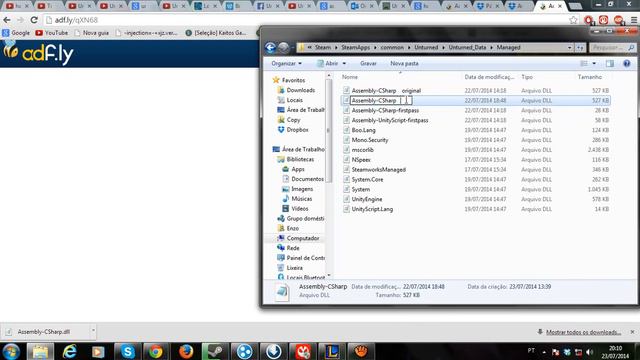
Task: Click the Chrome reload button
Action: point(34,20)
